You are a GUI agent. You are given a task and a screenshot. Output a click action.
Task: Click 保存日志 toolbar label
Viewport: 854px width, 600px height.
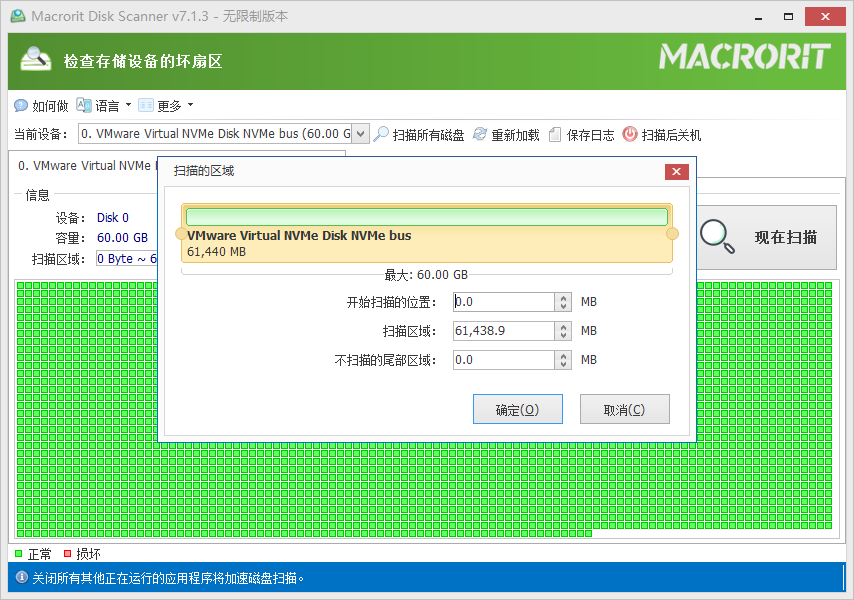click(x=590, y=135)
